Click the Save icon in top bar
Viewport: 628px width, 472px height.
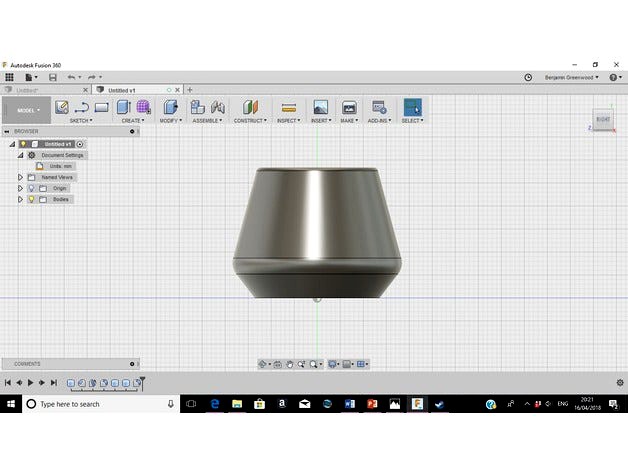tap(53, 77)
